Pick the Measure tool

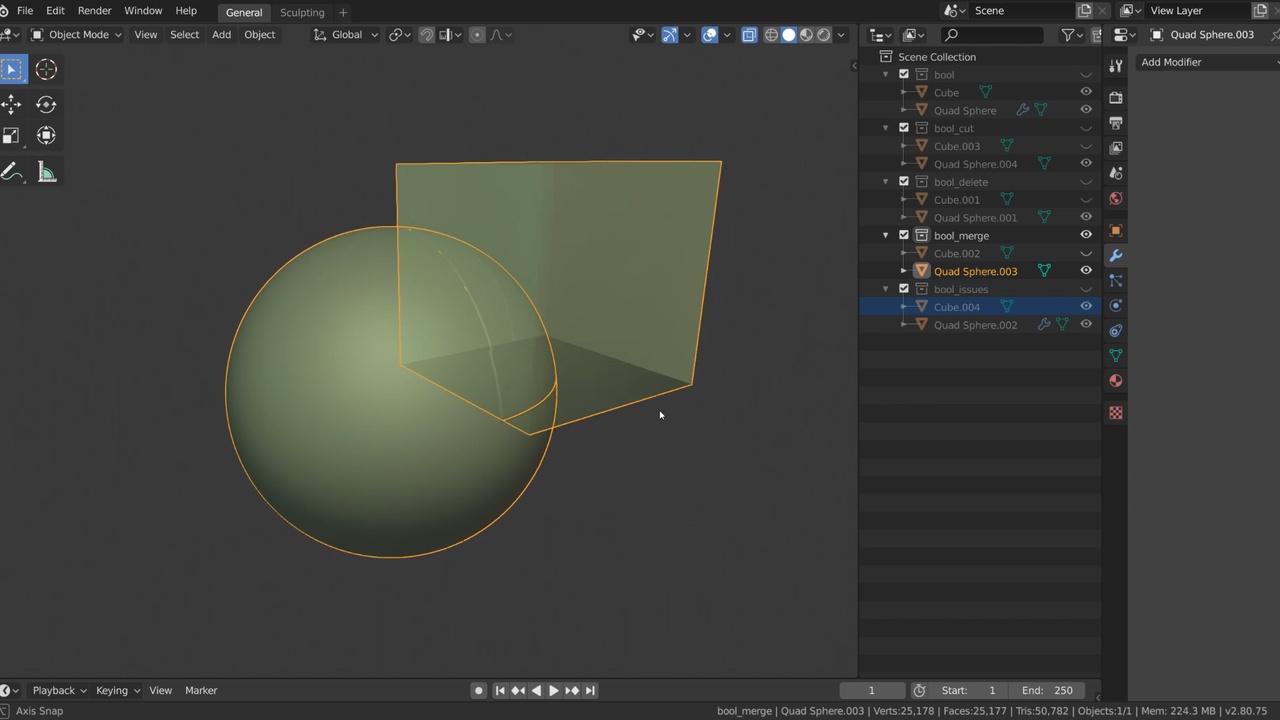[46, 172]
